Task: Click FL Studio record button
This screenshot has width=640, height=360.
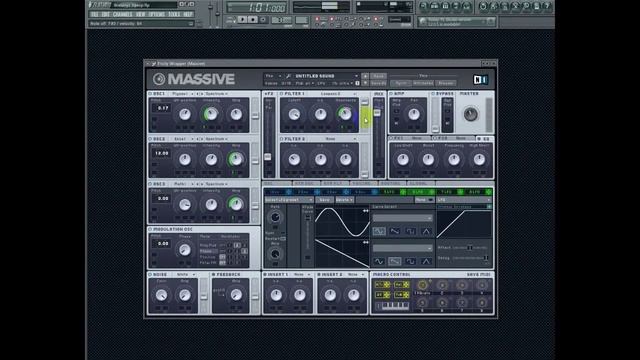Action: (x=263, y=20)
